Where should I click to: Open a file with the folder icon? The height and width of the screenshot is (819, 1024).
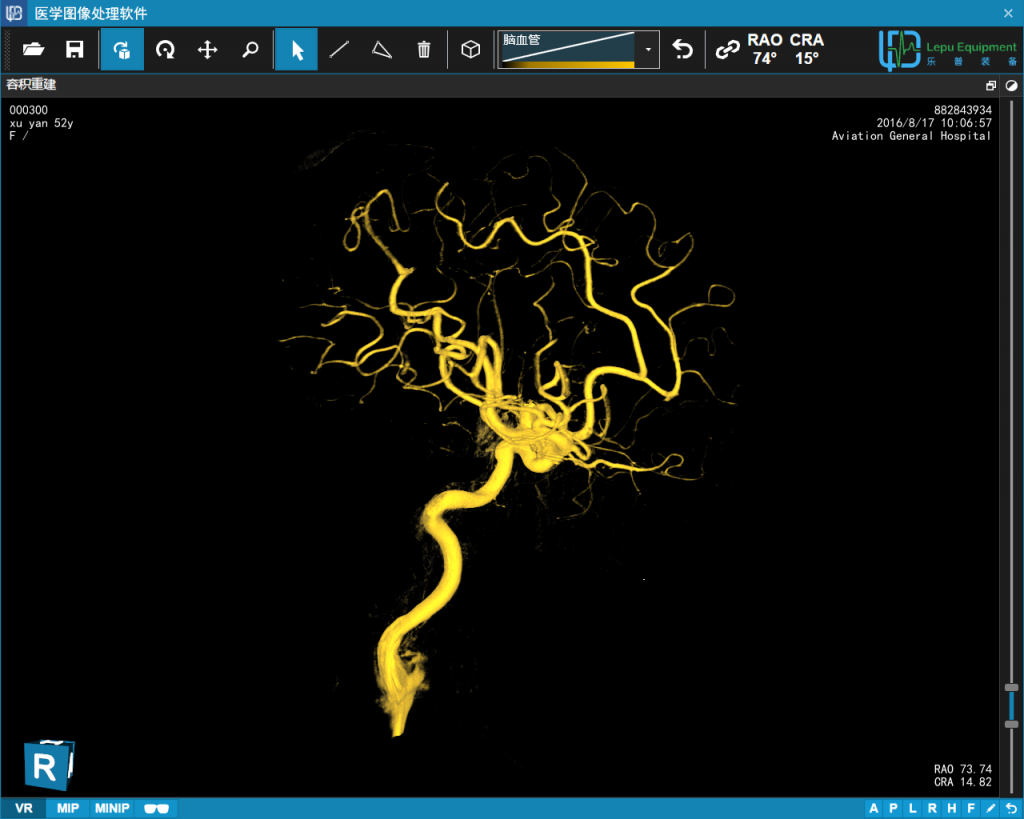tap(33, 49)
